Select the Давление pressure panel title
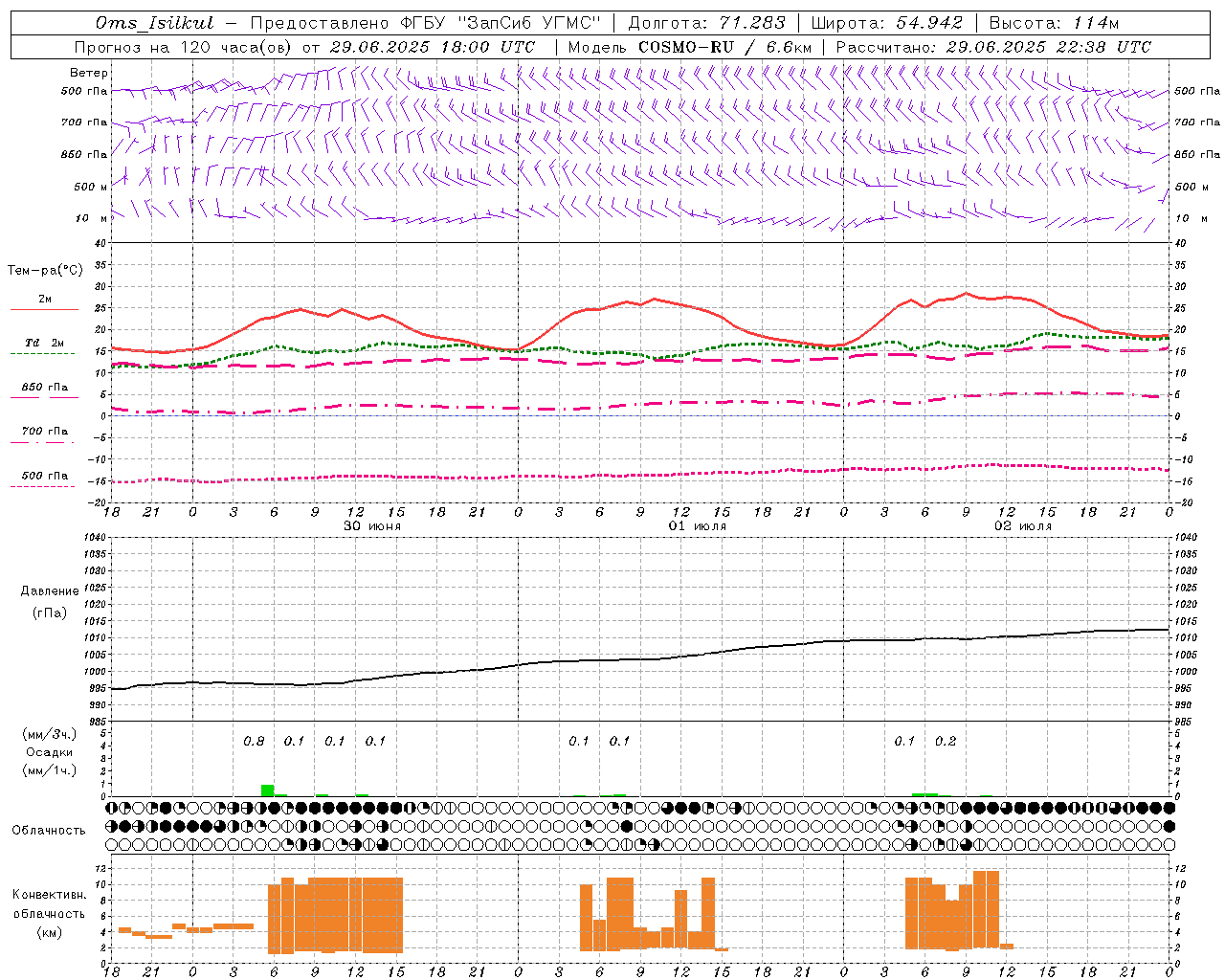Screen dimensions: 1225x980 [x=50, y=591]
